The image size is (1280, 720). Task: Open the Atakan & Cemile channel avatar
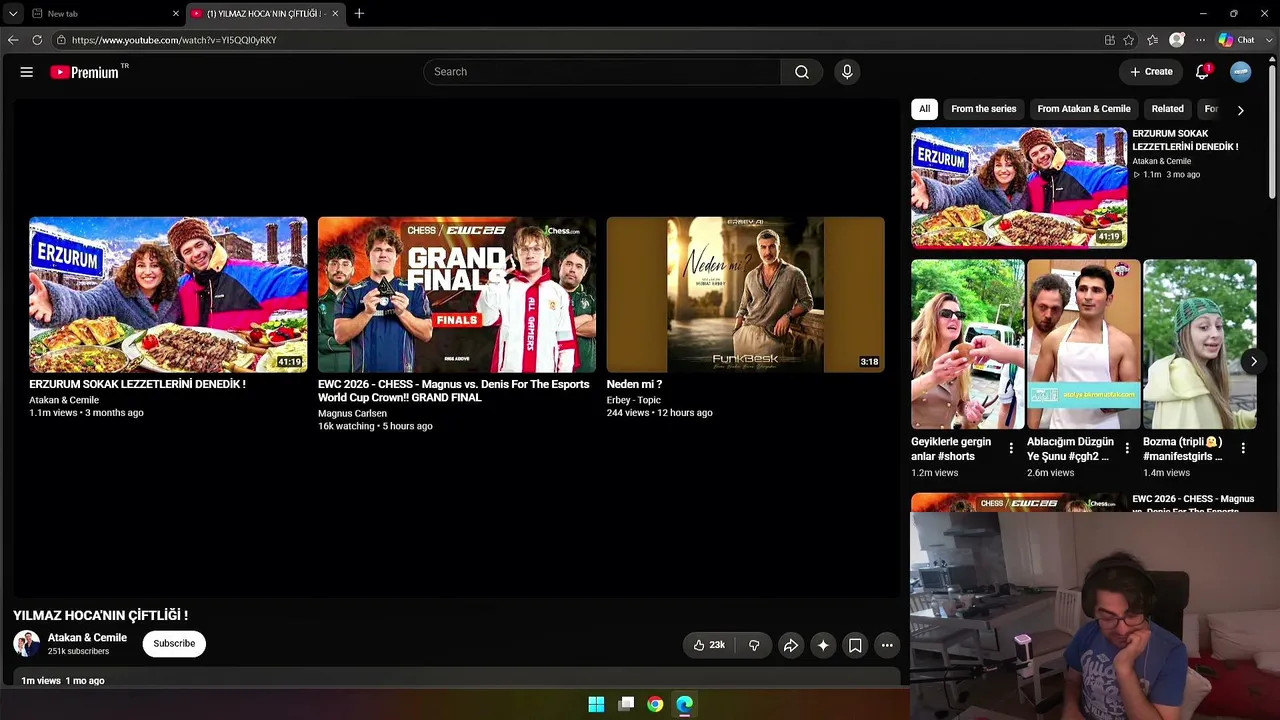(27, 644)
